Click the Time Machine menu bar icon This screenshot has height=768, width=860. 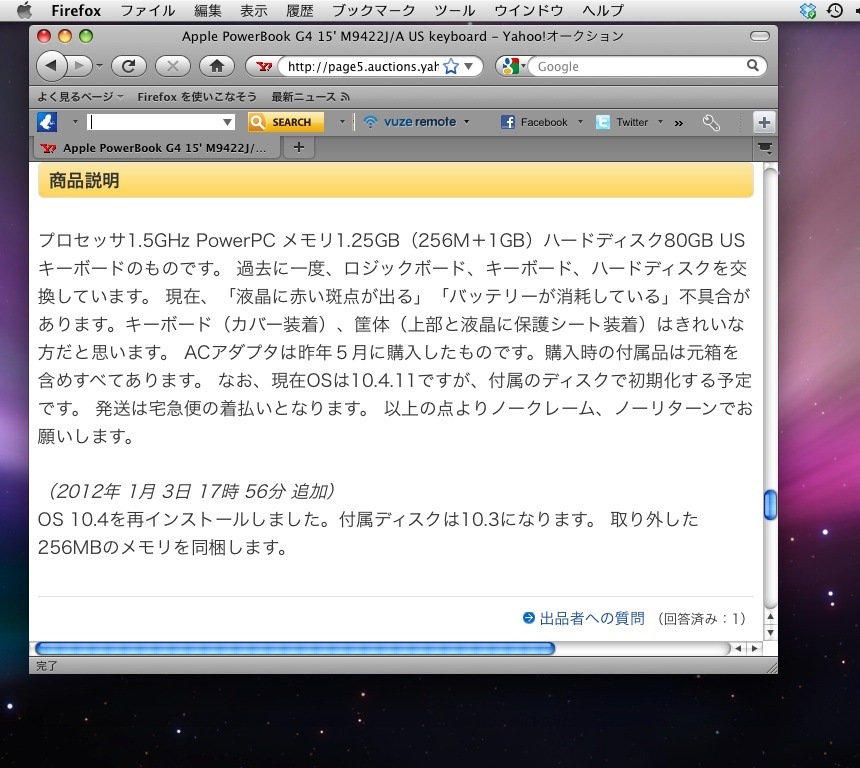click(x=834, y=11)
